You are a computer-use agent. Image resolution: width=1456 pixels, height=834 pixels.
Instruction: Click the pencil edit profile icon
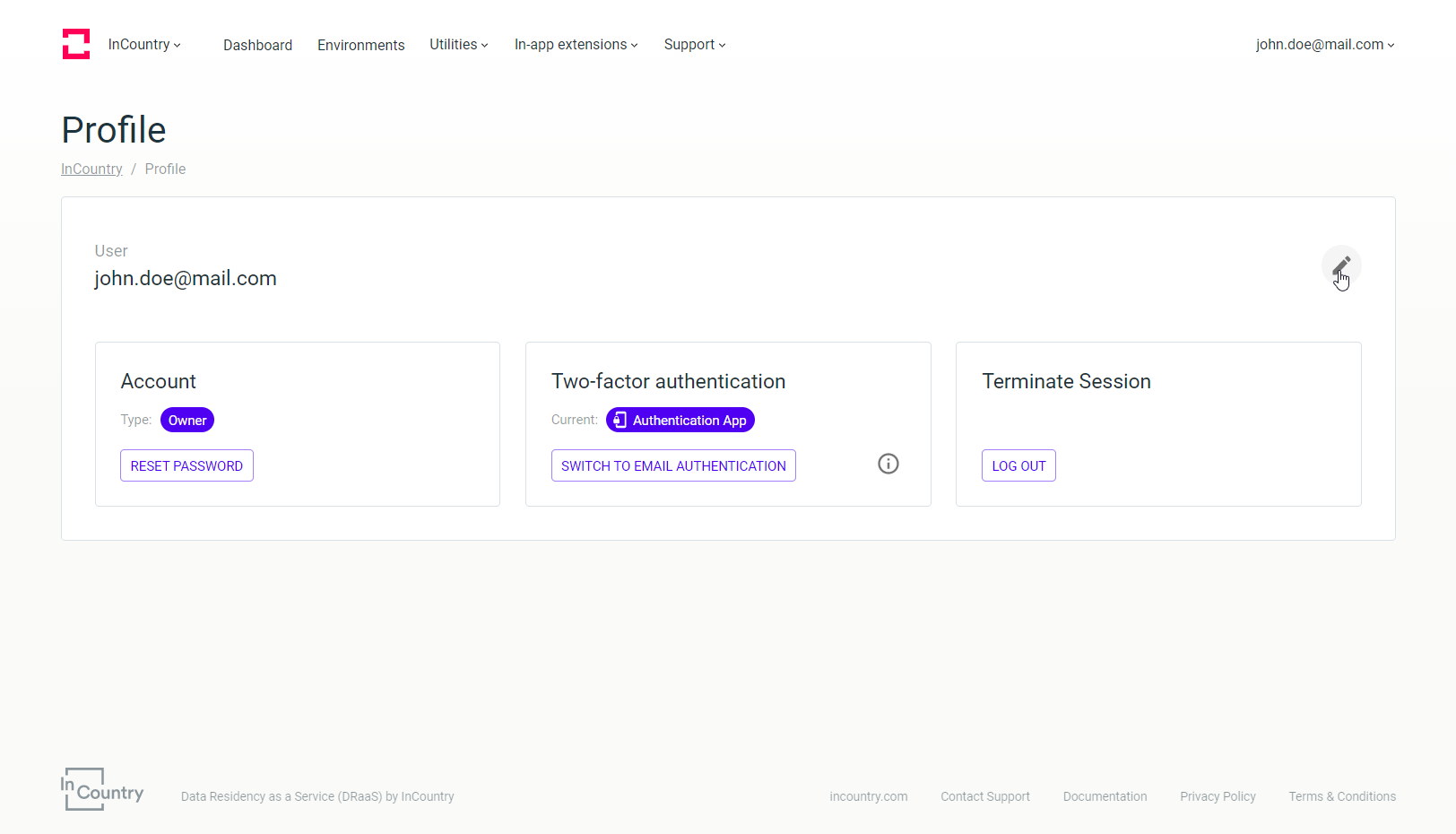(1341, 265)
